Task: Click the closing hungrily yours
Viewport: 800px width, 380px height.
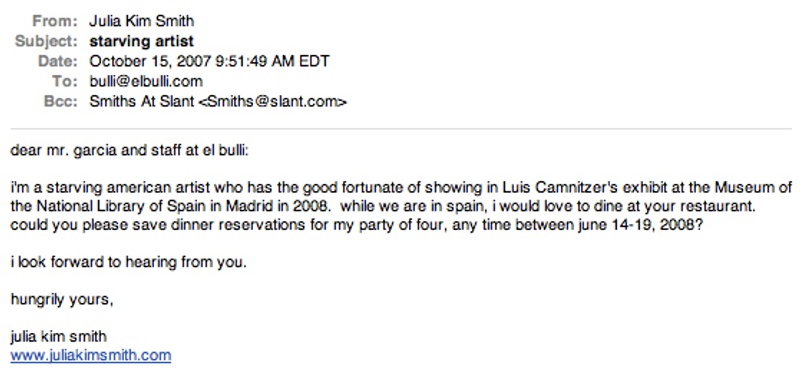Action: point(61,301)
